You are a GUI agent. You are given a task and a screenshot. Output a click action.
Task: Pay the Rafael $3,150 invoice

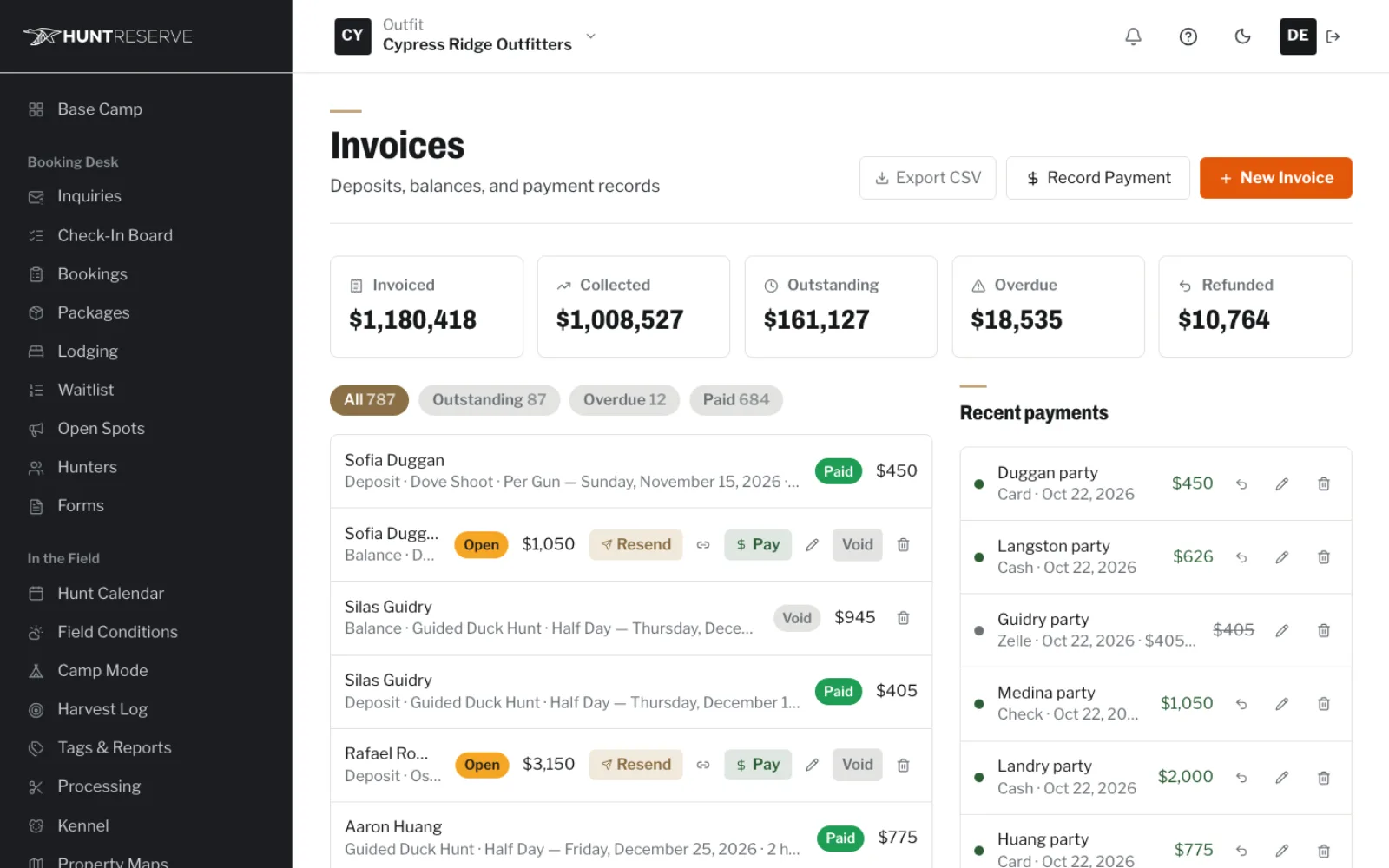[x=758, y=765]
